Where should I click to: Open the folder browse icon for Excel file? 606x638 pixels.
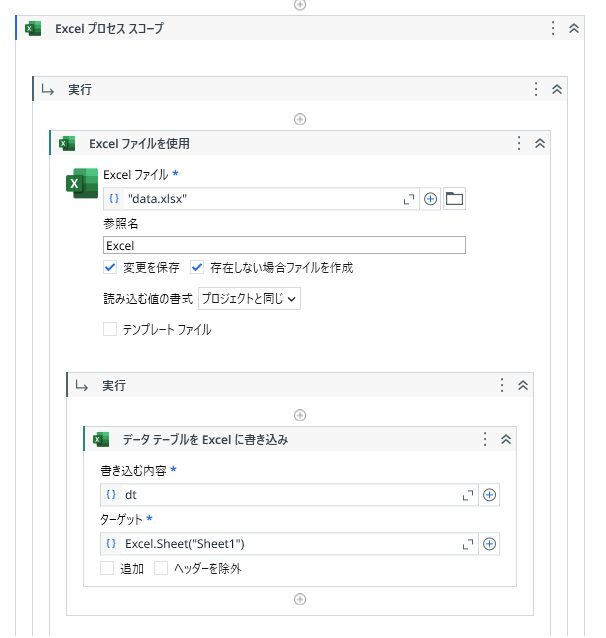(x=454, y=199)
